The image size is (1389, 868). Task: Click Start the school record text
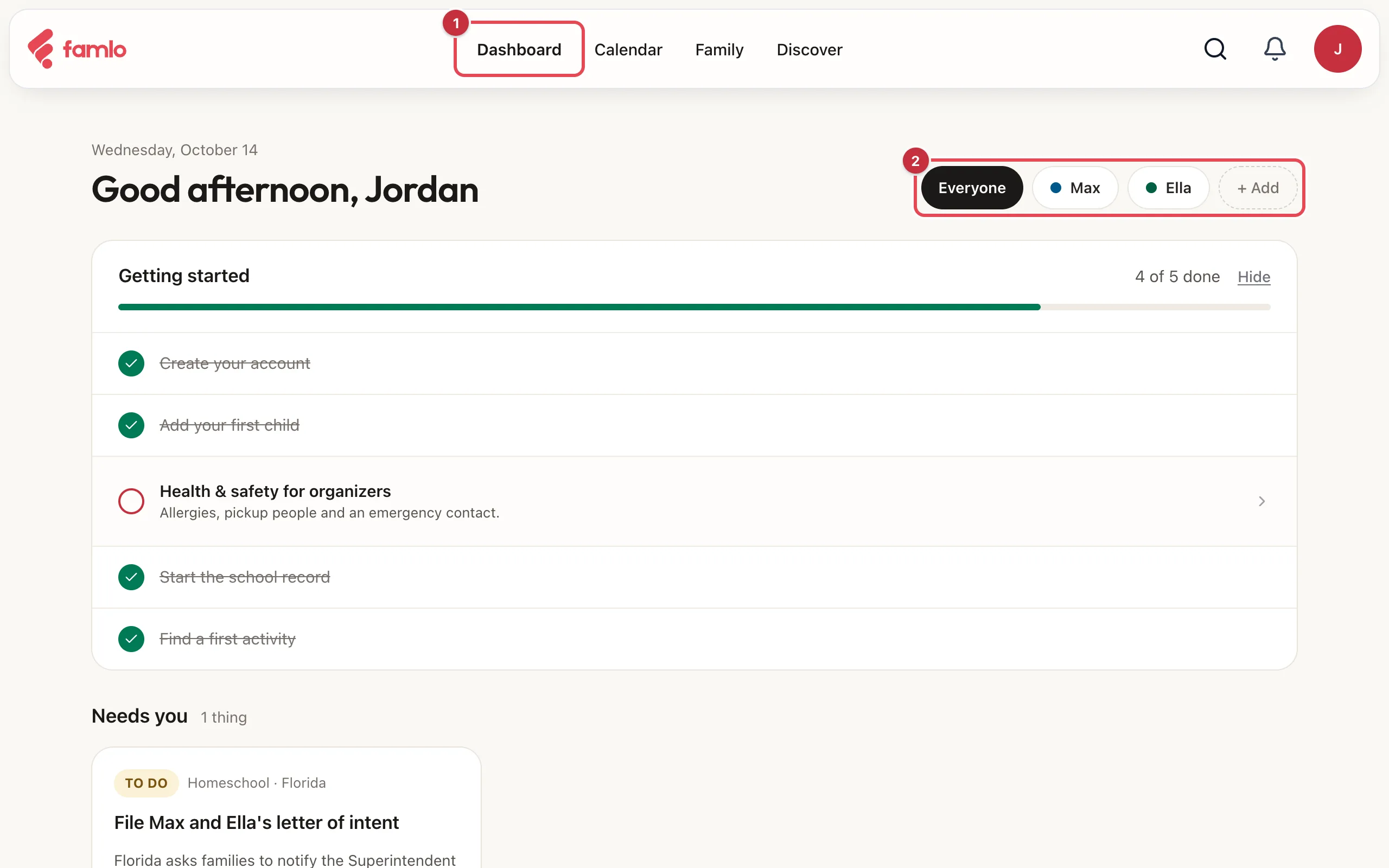[245, 577]
